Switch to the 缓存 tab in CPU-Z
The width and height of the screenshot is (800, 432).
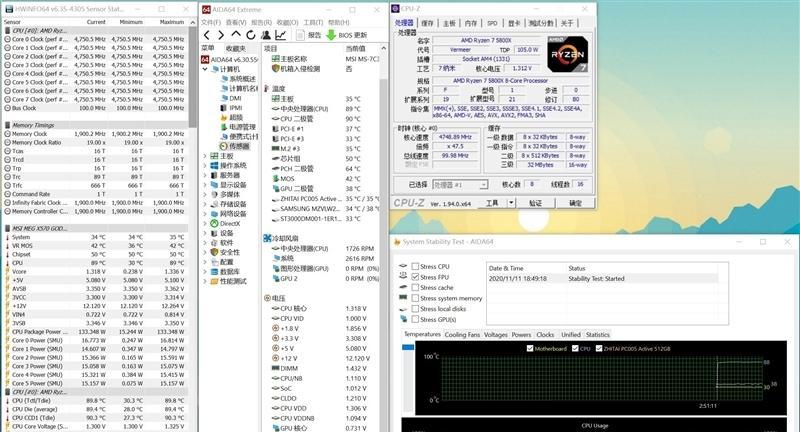pyautogui.click(x=427, y=23)
